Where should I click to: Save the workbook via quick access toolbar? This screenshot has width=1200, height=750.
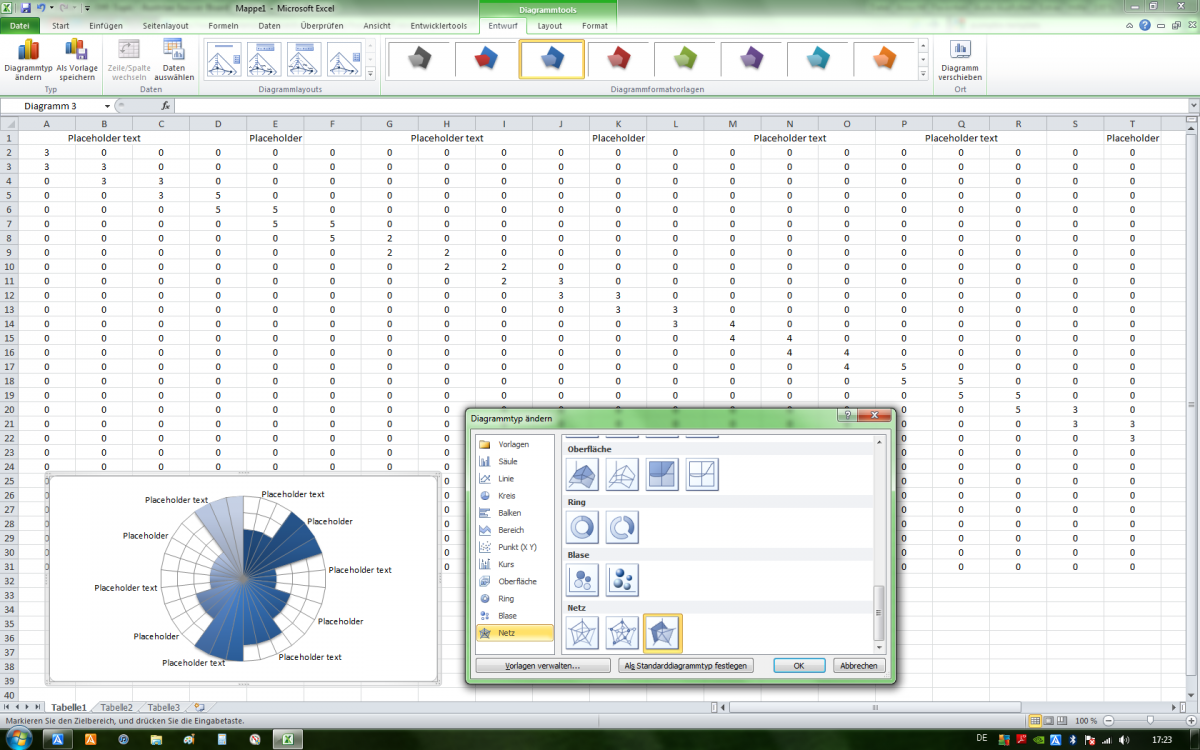tap(25, 7)
